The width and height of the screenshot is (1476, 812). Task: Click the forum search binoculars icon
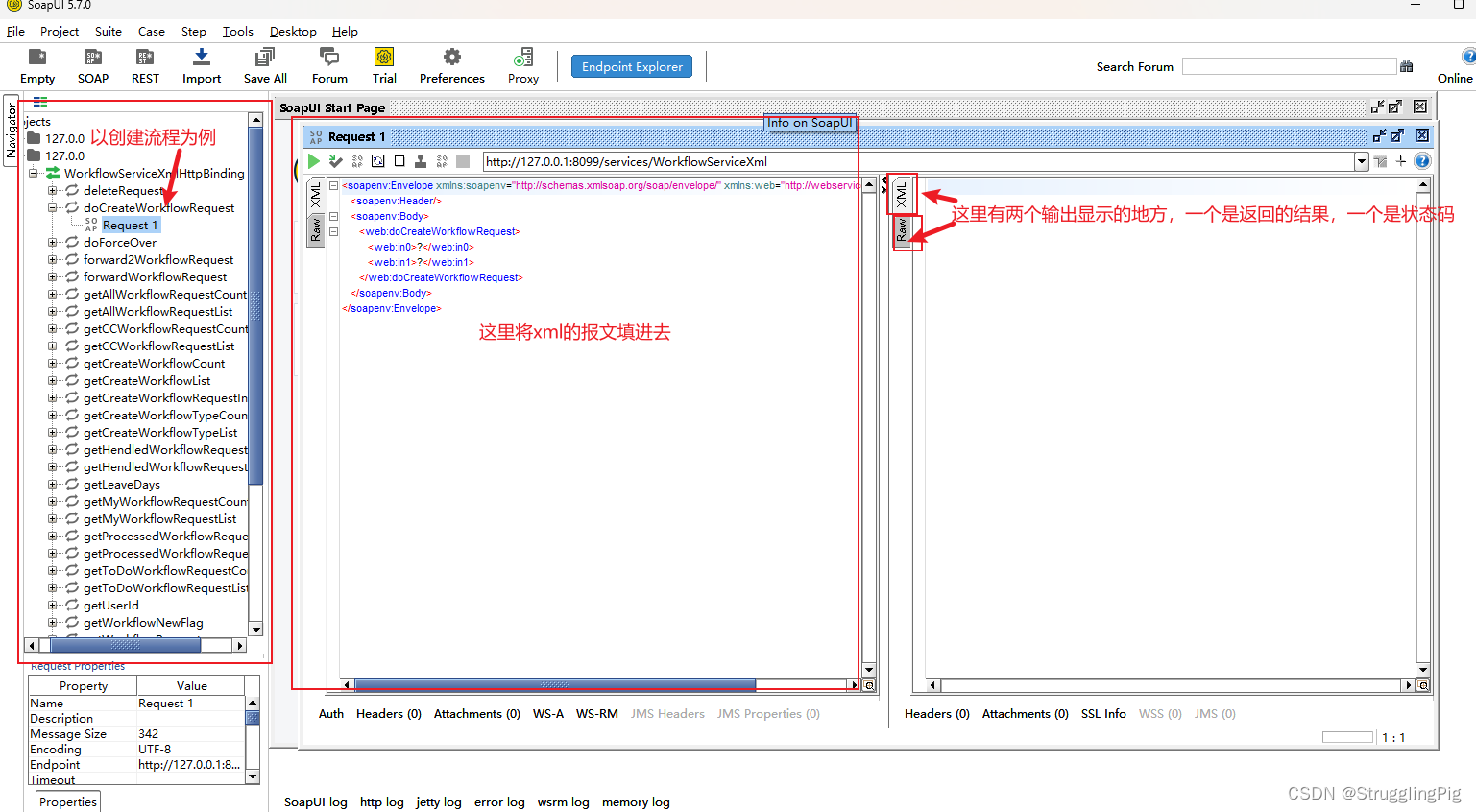(1407, 66)
